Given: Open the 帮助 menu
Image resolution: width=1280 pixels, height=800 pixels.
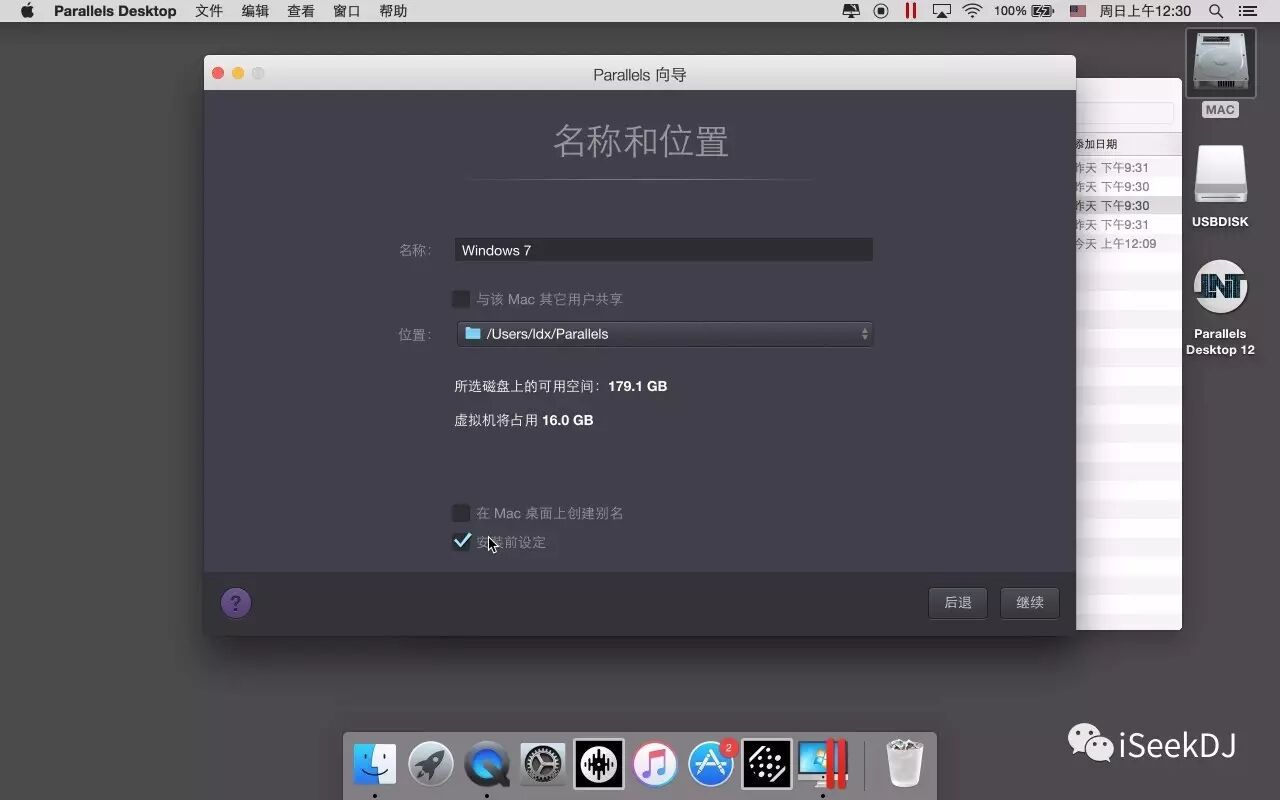Looking at the screenshot, I should coord(393,11).
